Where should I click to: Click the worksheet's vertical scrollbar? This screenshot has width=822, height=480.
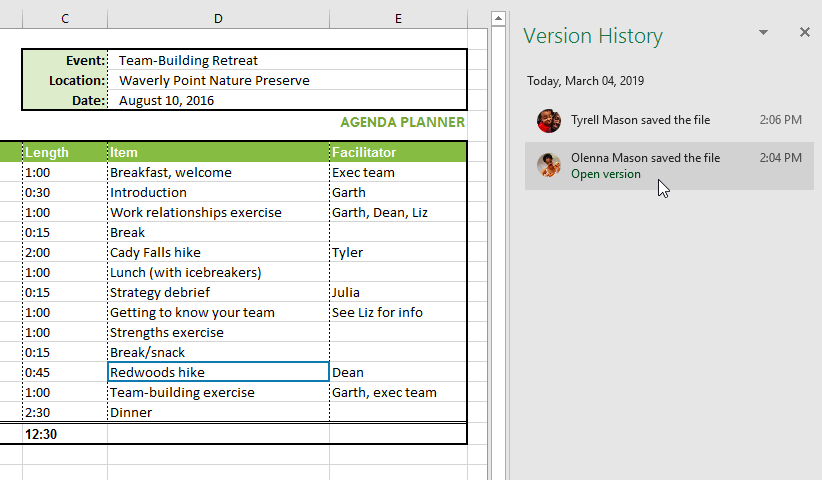pos(497,240)
